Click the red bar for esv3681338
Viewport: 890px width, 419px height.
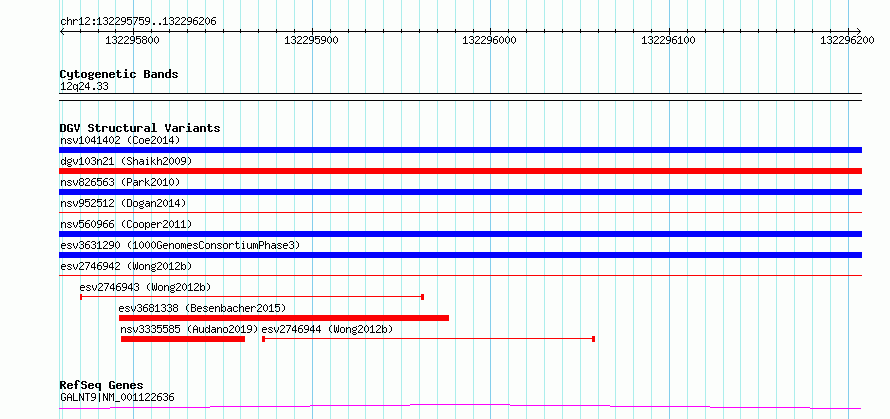click(284, 318)
